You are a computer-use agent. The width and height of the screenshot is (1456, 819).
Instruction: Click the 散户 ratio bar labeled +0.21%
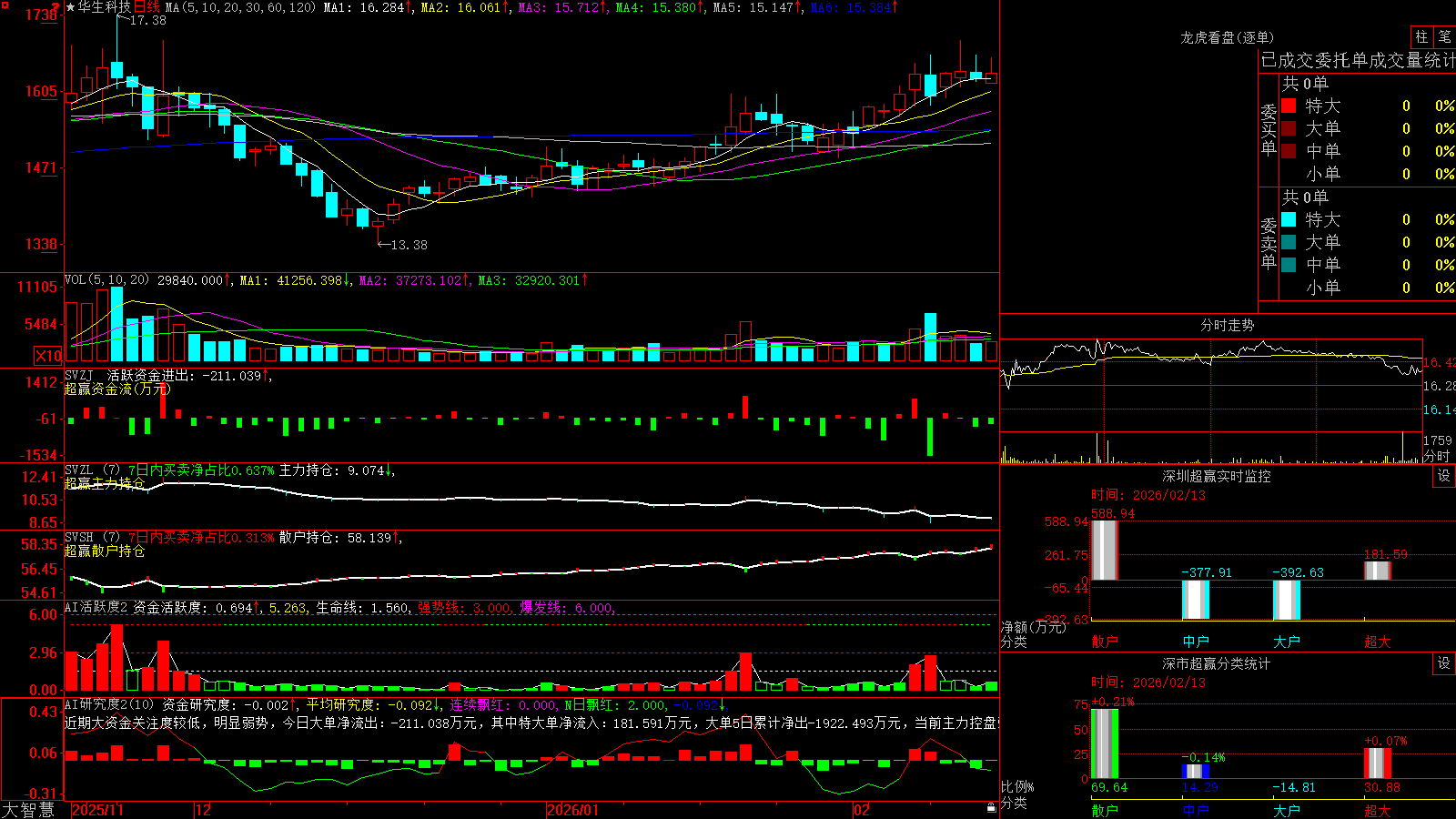pyautogui.click(x=1104, y=743)
